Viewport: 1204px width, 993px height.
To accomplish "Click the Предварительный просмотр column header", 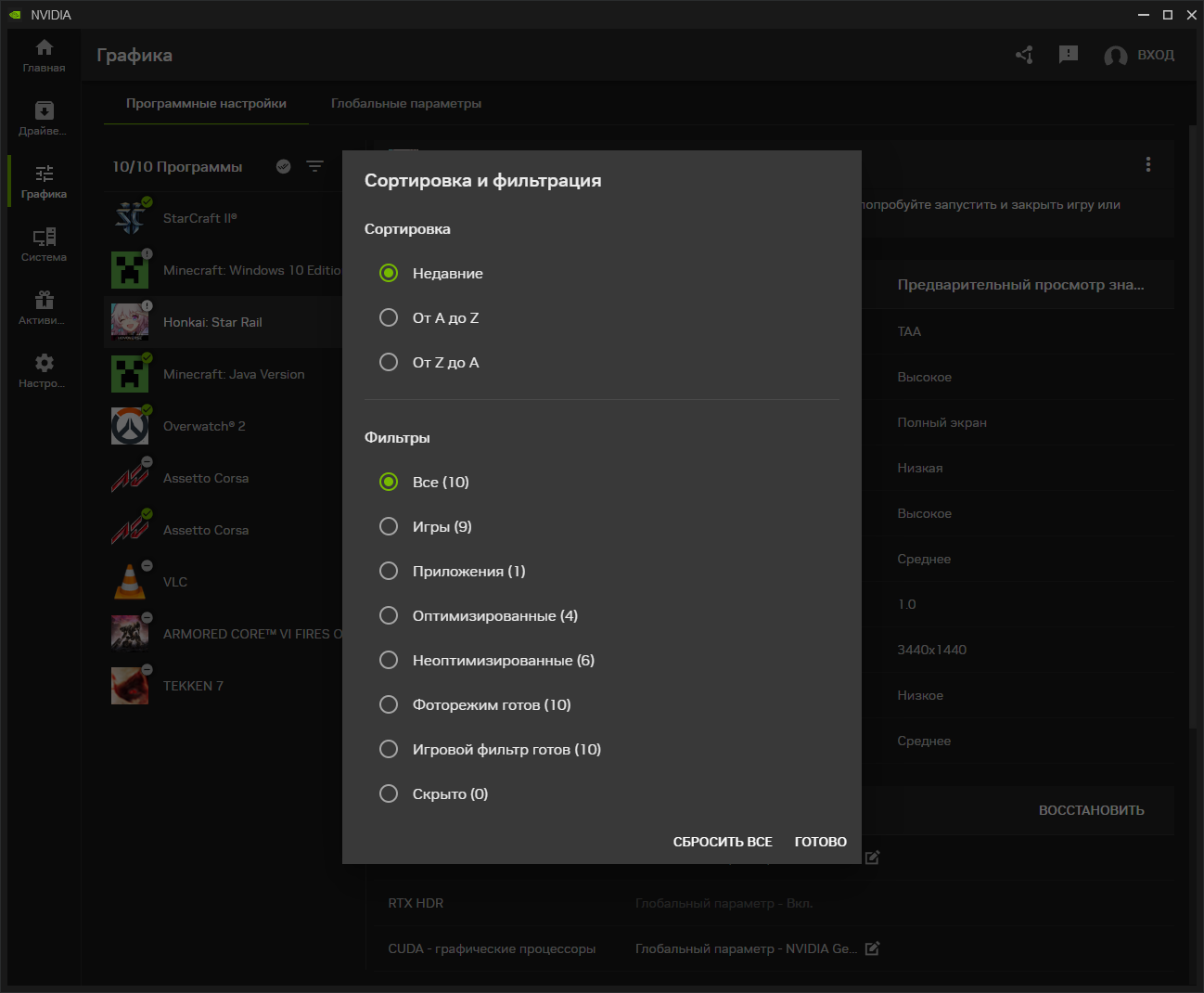I will [x=1020, y=285].
